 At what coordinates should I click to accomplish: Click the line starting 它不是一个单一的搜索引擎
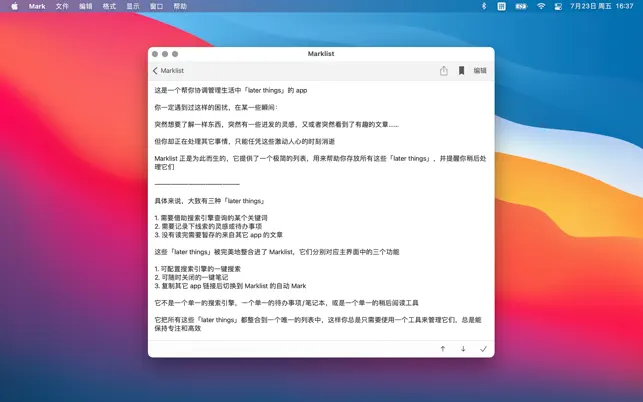click(286, 303)
